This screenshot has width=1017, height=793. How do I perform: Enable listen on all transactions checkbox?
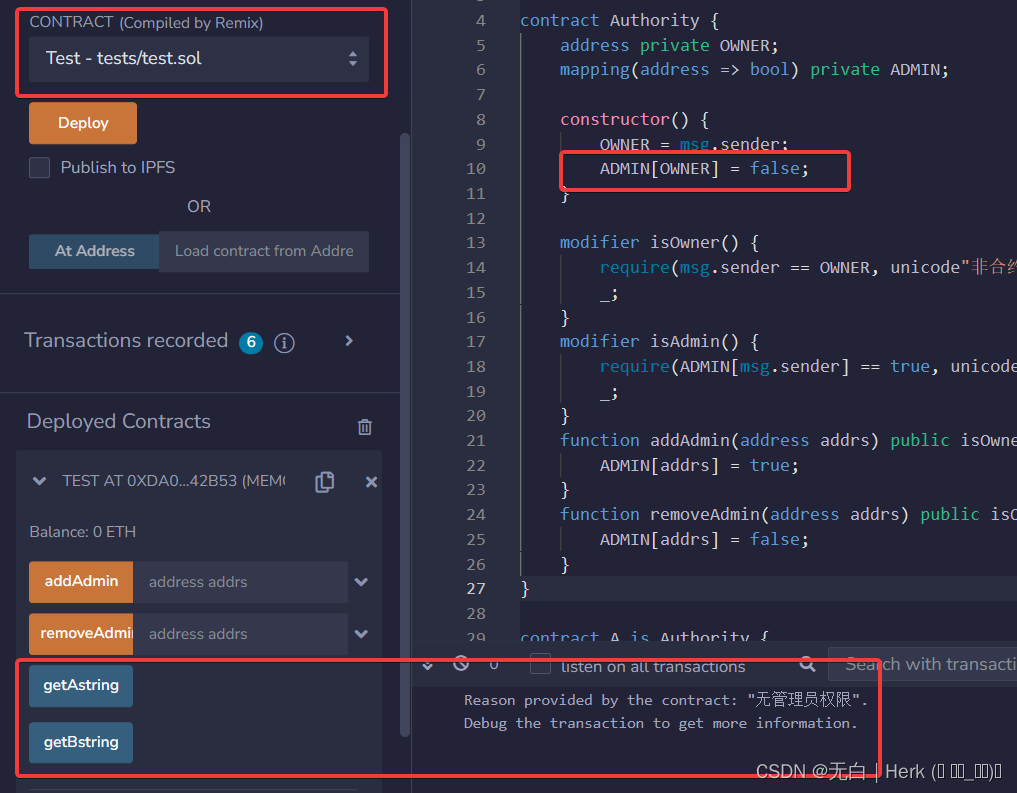point(540,664)
